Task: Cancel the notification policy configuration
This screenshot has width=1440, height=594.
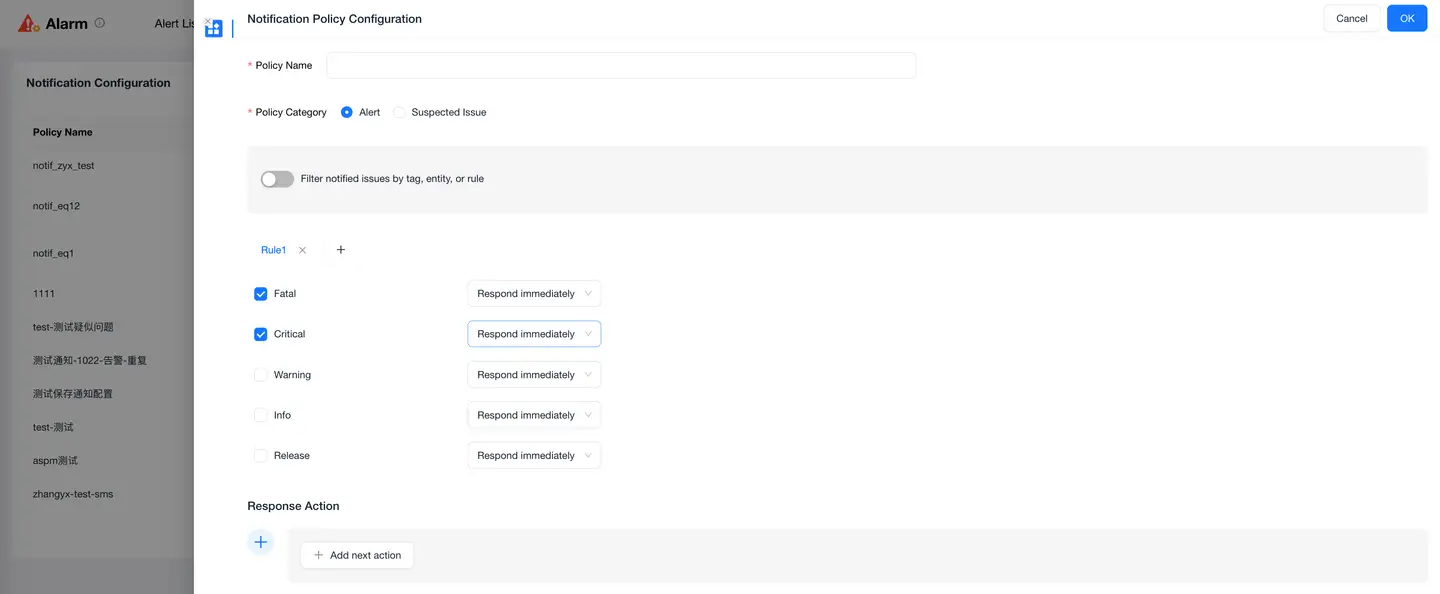Action: (x=1351, y=18)
